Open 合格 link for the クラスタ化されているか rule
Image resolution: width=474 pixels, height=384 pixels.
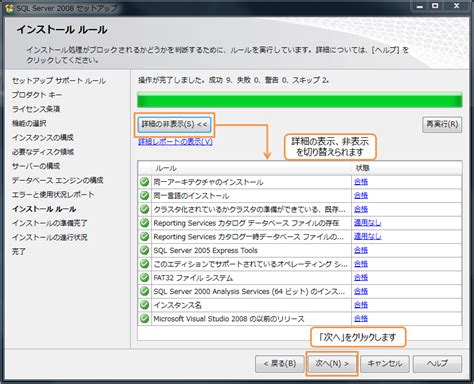pos(361,209)
